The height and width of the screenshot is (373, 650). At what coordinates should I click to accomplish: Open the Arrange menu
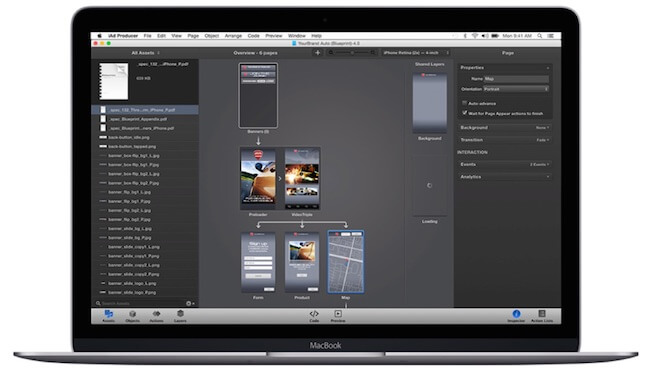[233, 36]
